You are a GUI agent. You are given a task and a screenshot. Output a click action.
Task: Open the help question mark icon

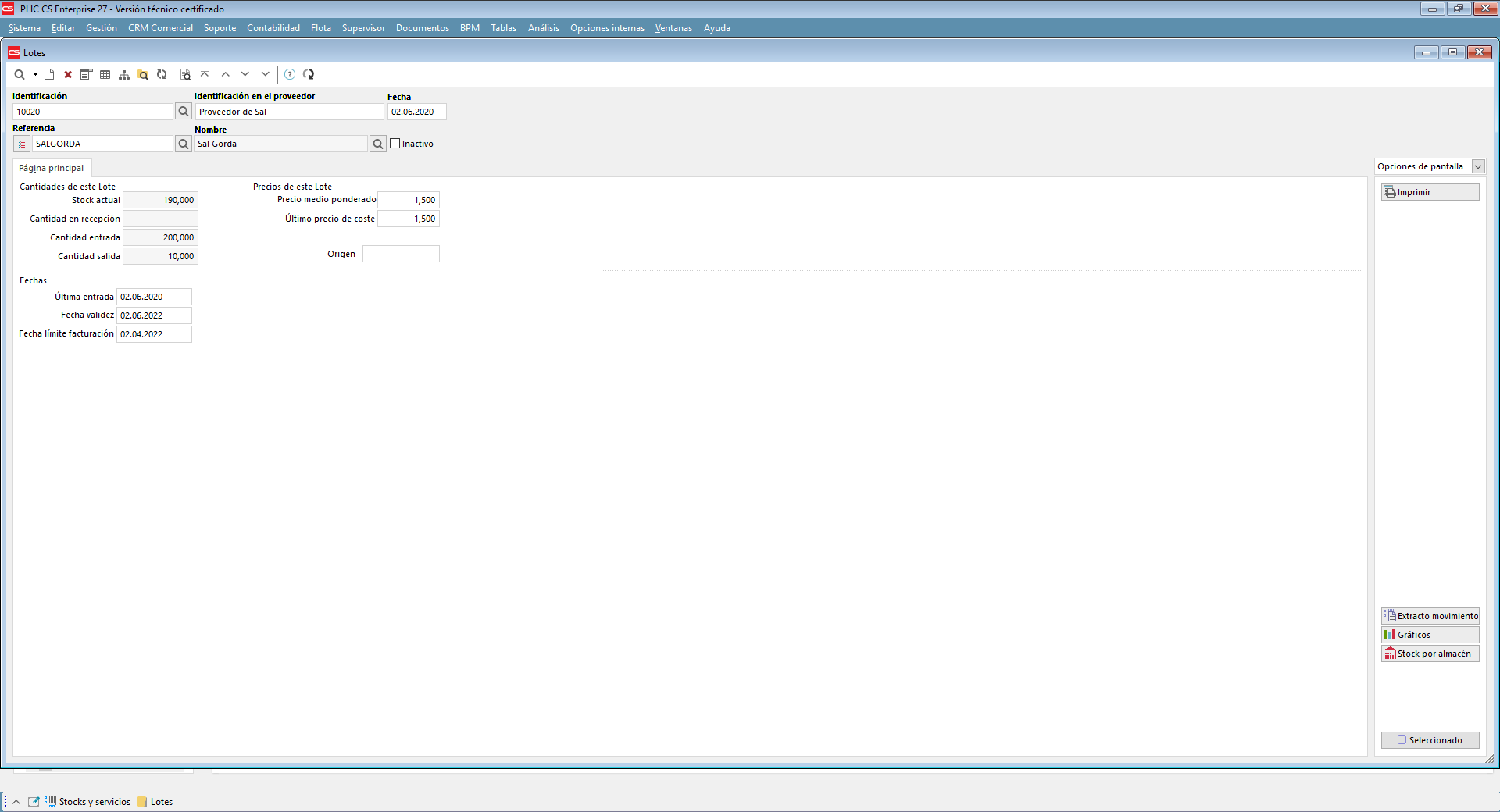click(290, 74)
